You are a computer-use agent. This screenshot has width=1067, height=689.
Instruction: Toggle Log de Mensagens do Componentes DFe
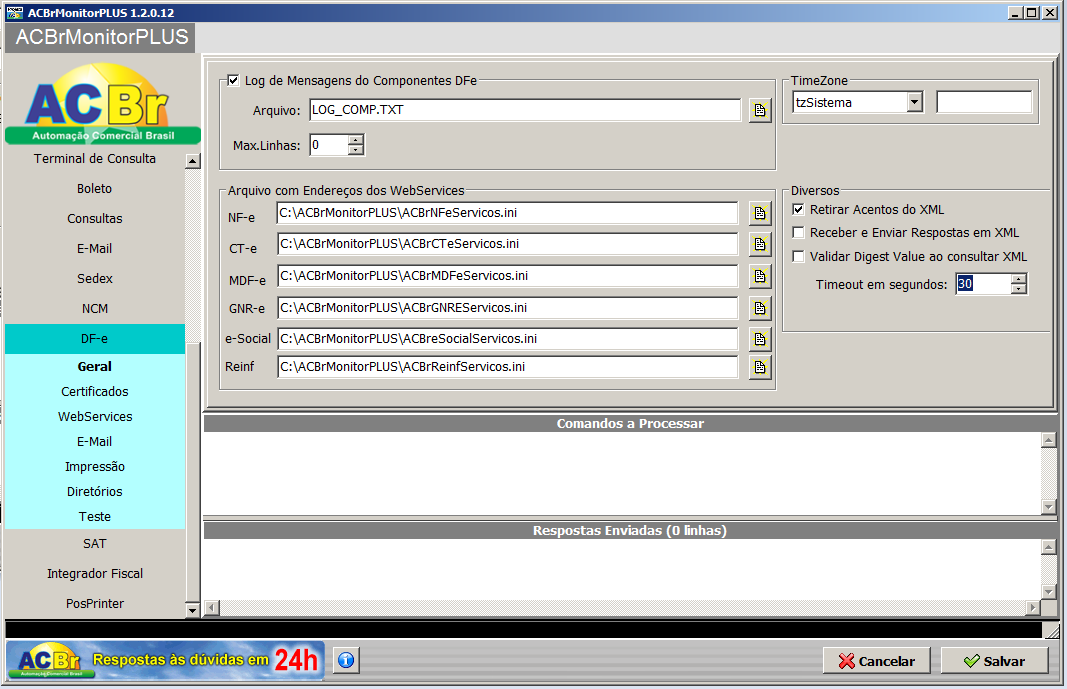tap(233, 80)
